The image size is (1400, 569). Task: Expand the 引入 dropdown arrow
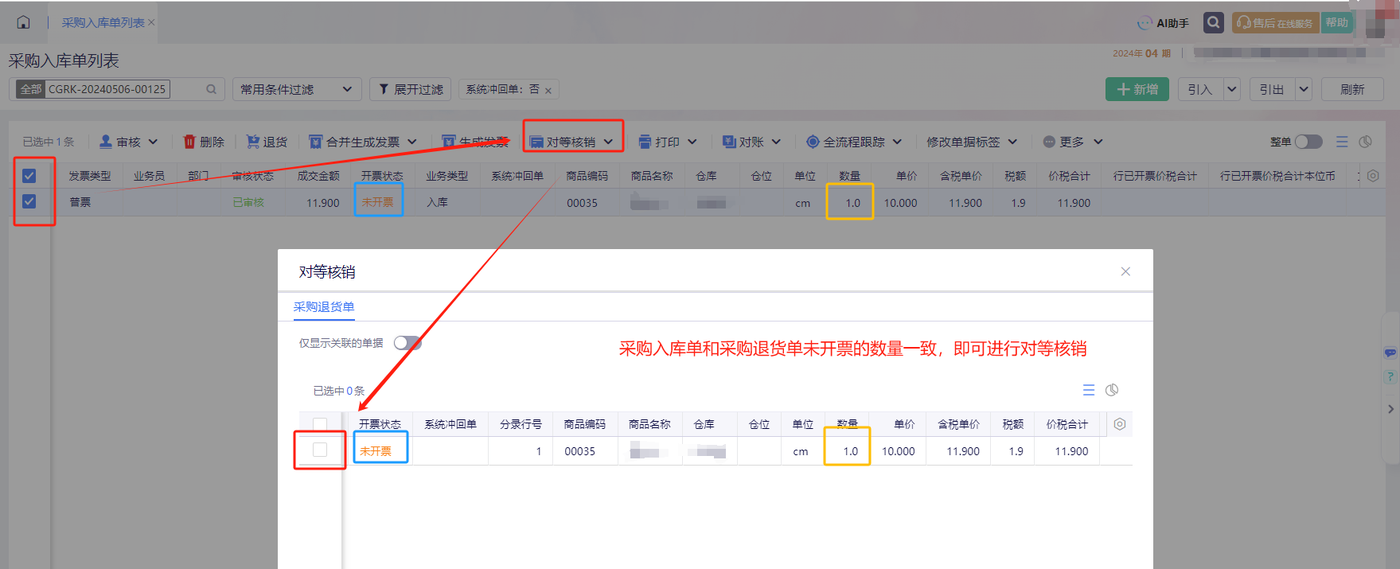point(1231,89)
